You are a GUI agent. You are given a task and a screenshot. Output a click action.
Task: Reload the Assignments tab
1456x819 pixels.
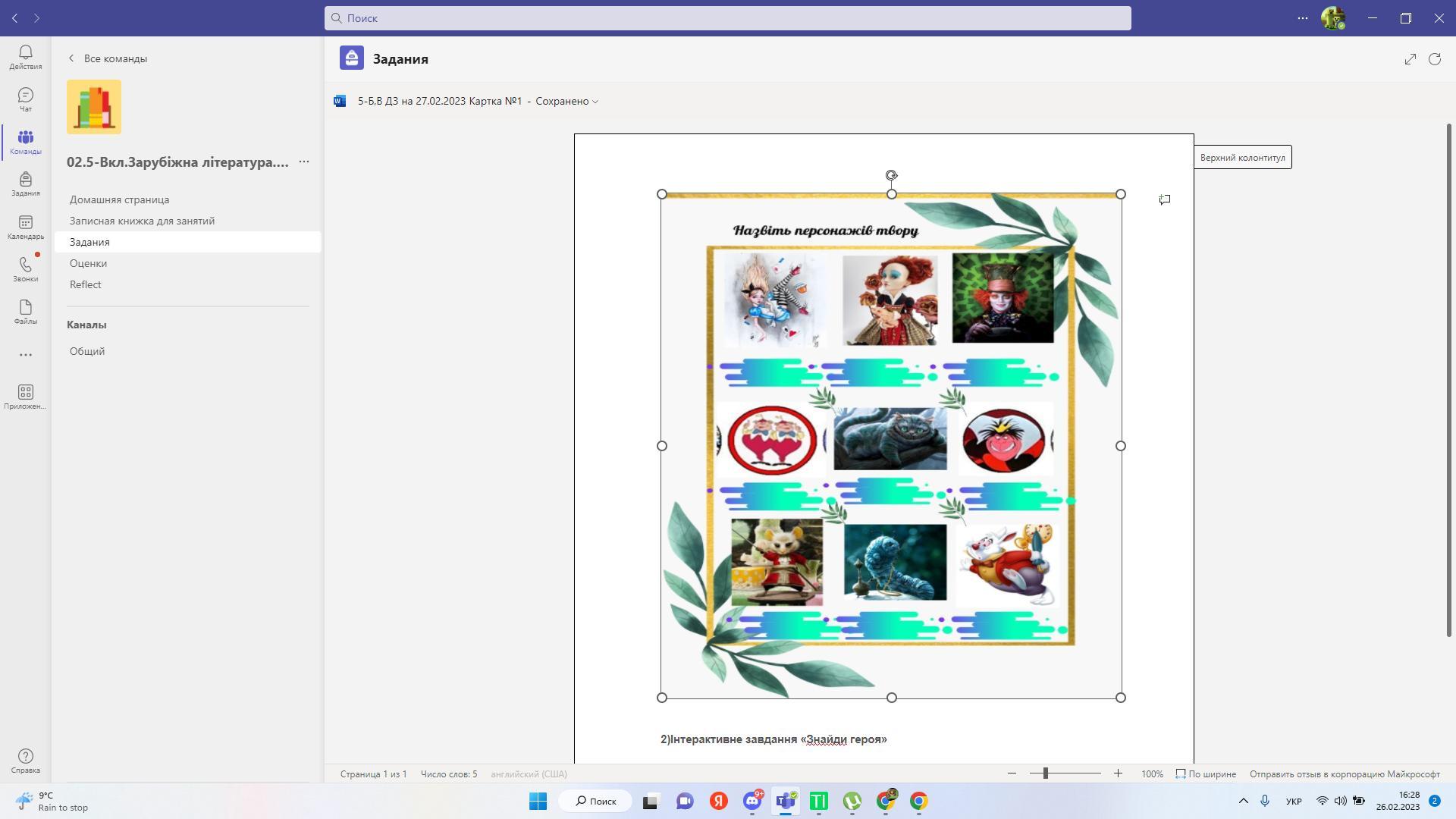[1435, 59]
